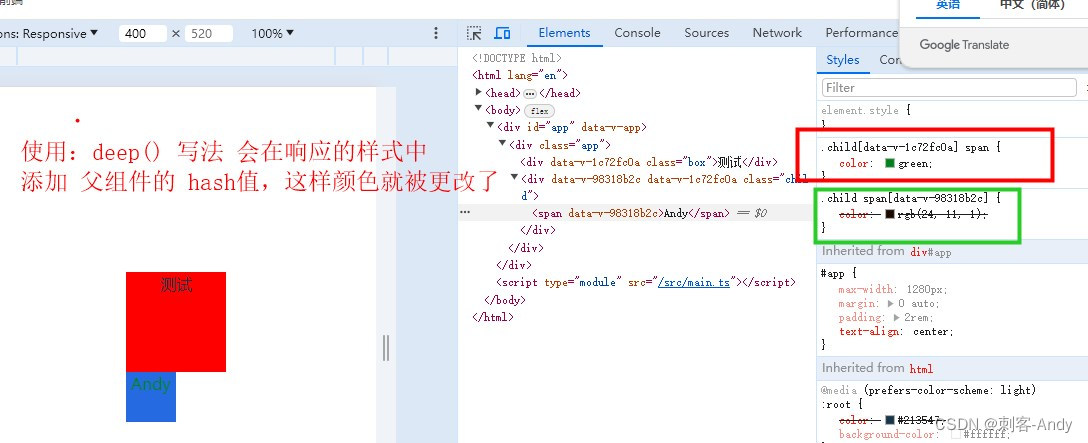Click the viewport resize handle bar
This screenshot has height=443, width=1088.
click(386, 348)
